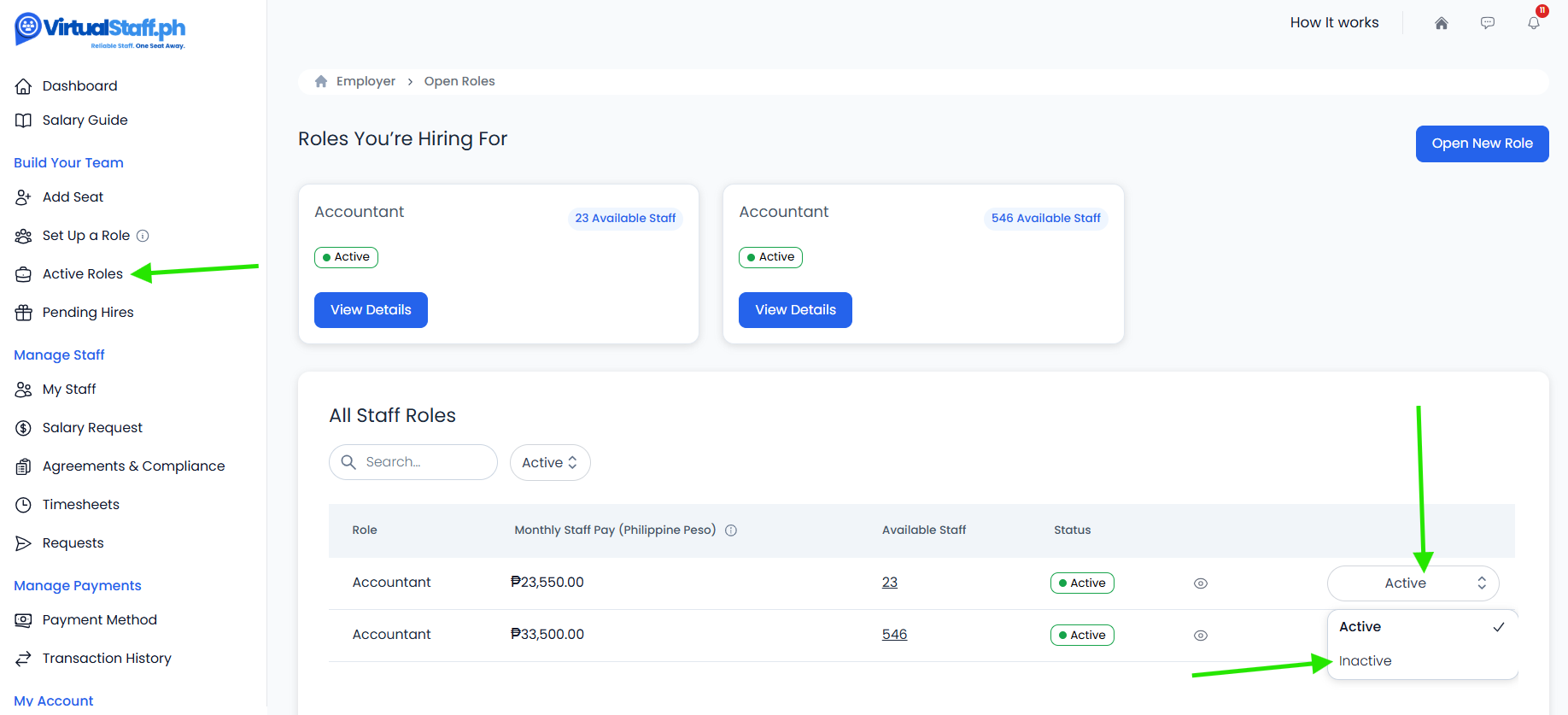Image resolution: width=1568 pixels, height=715 pixels.
Task: Click the VirtualStaff.ph logo
Action: click(100, 30)
